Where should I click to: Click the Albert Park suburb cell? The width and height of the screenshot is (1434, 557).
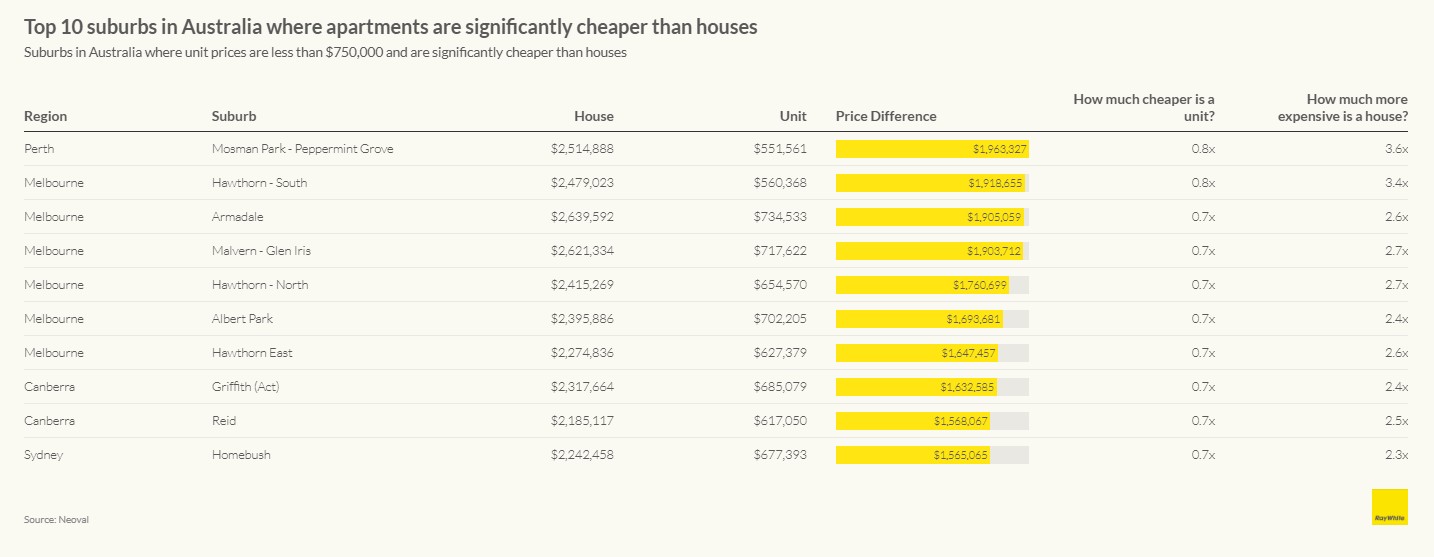pos(242,319)
